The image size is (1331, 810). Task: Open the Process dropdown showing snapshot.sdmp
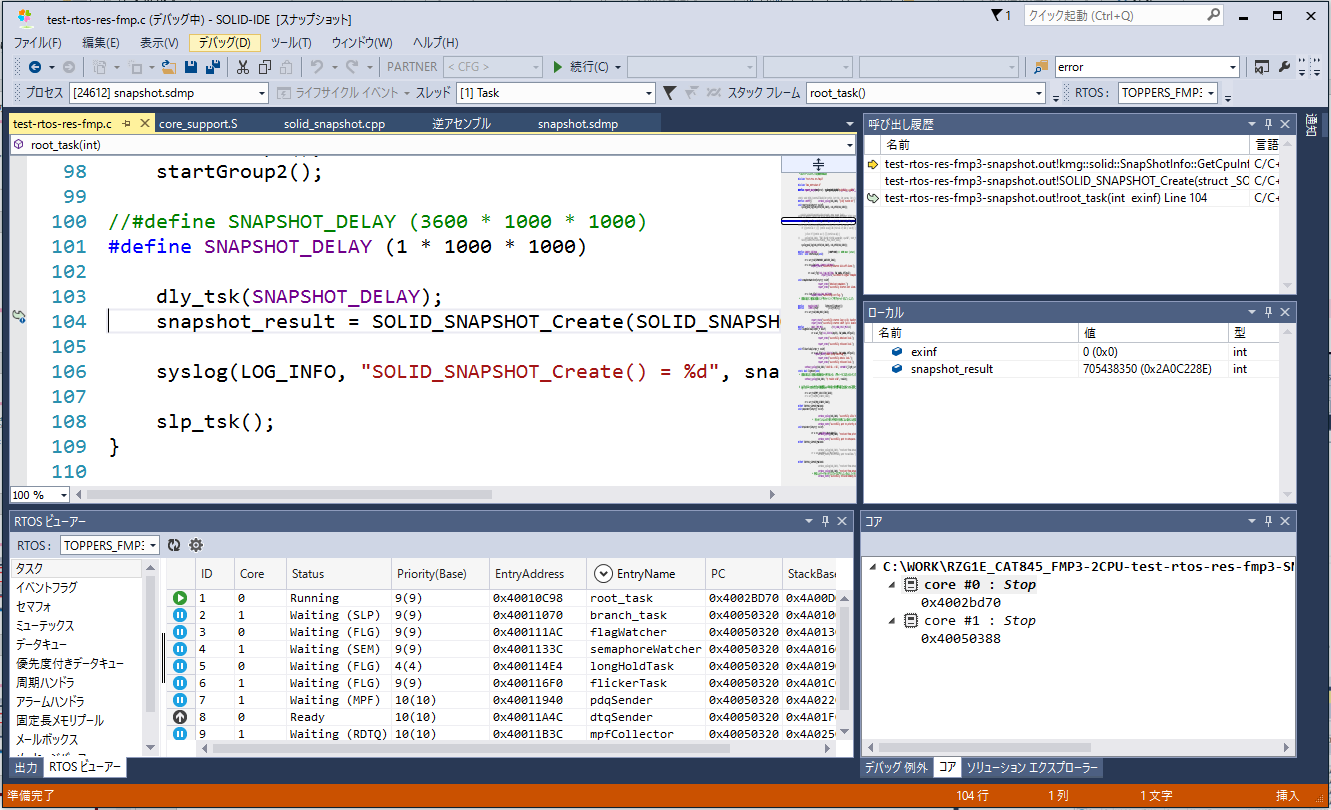pyautogui.click(x=168, y=93)
